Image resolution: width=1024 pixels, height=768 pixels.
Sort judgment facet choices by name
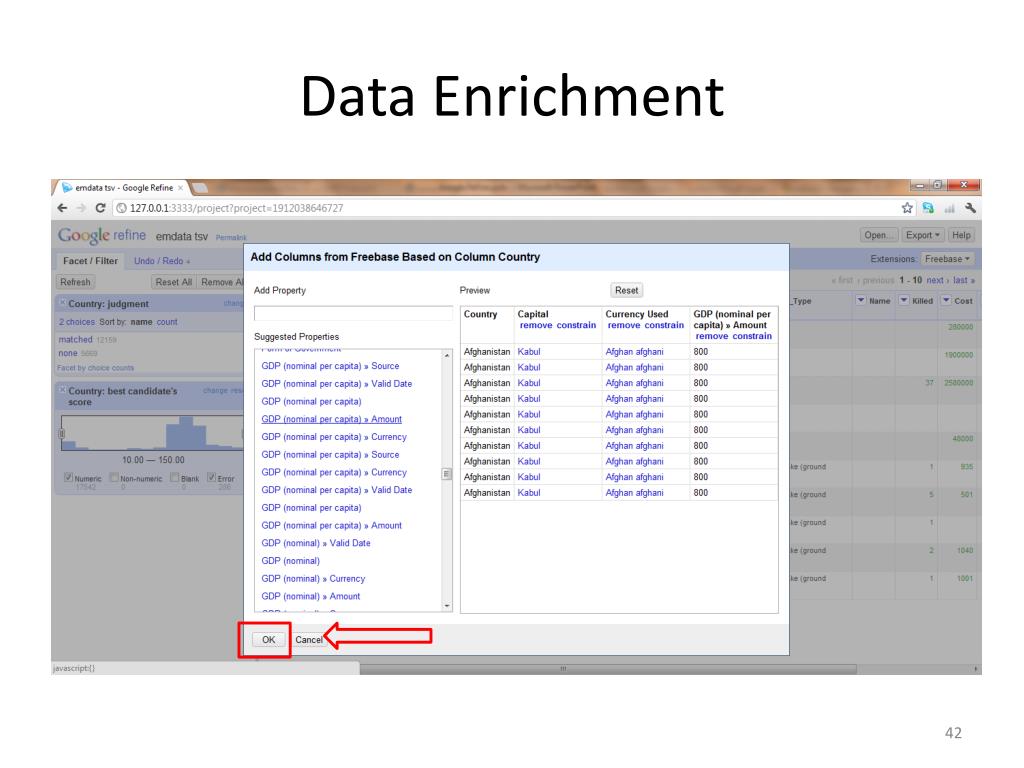pos(141,322)
